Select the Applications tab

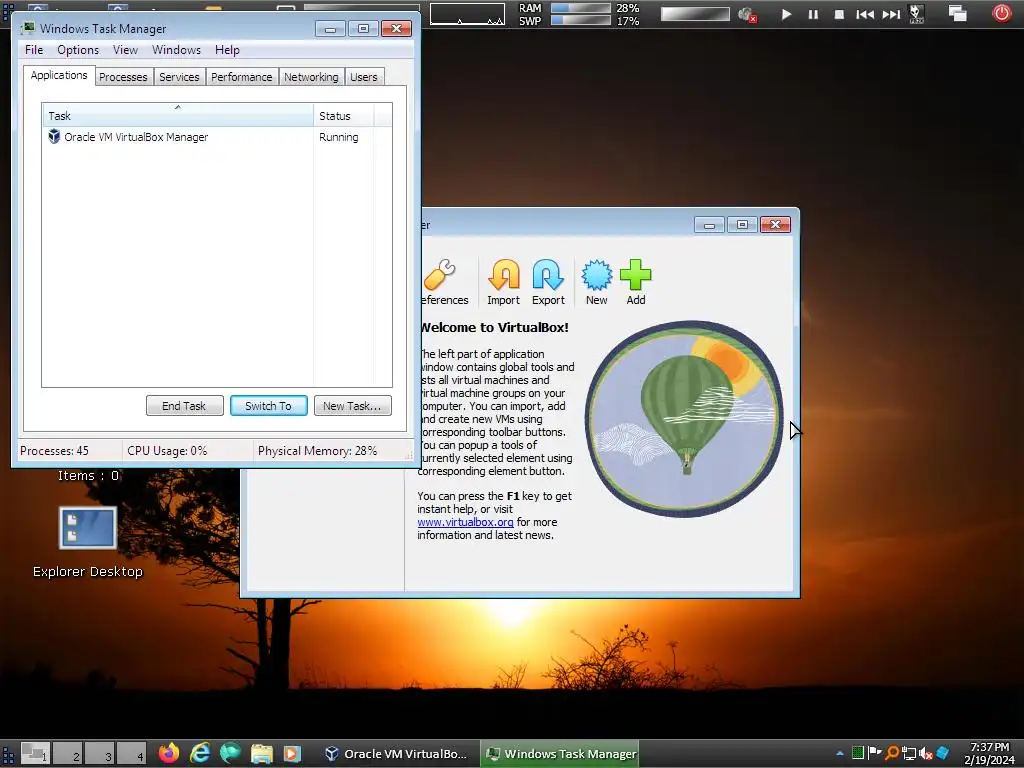point(59,75)
